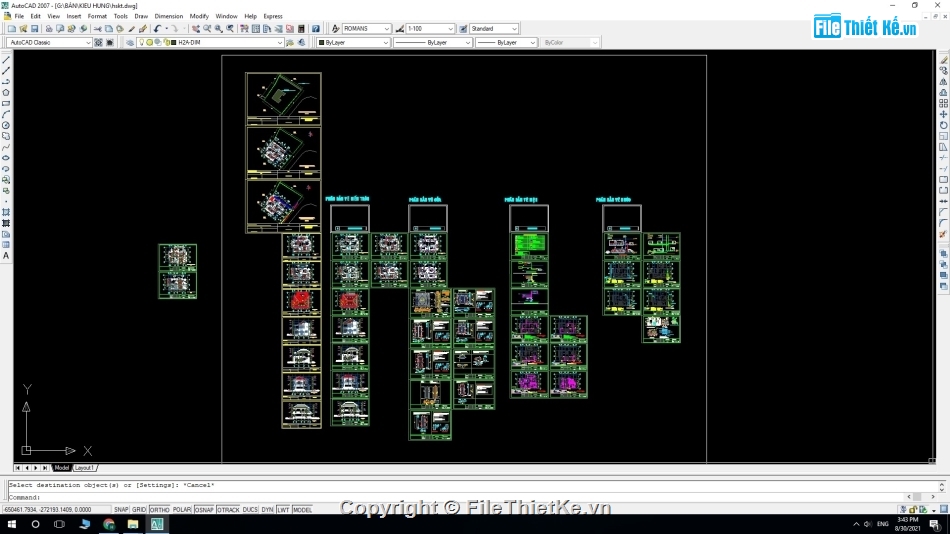Switch to the Model tab
This screenshot has height=534, width=950.
tap(62, 468)
